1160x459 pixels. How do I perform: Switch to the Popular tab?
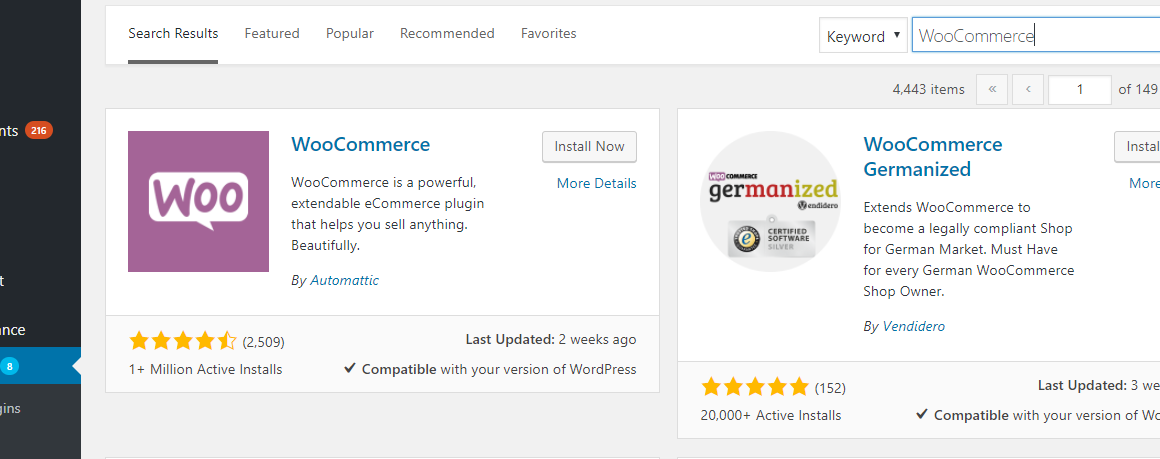coord(350,33)
